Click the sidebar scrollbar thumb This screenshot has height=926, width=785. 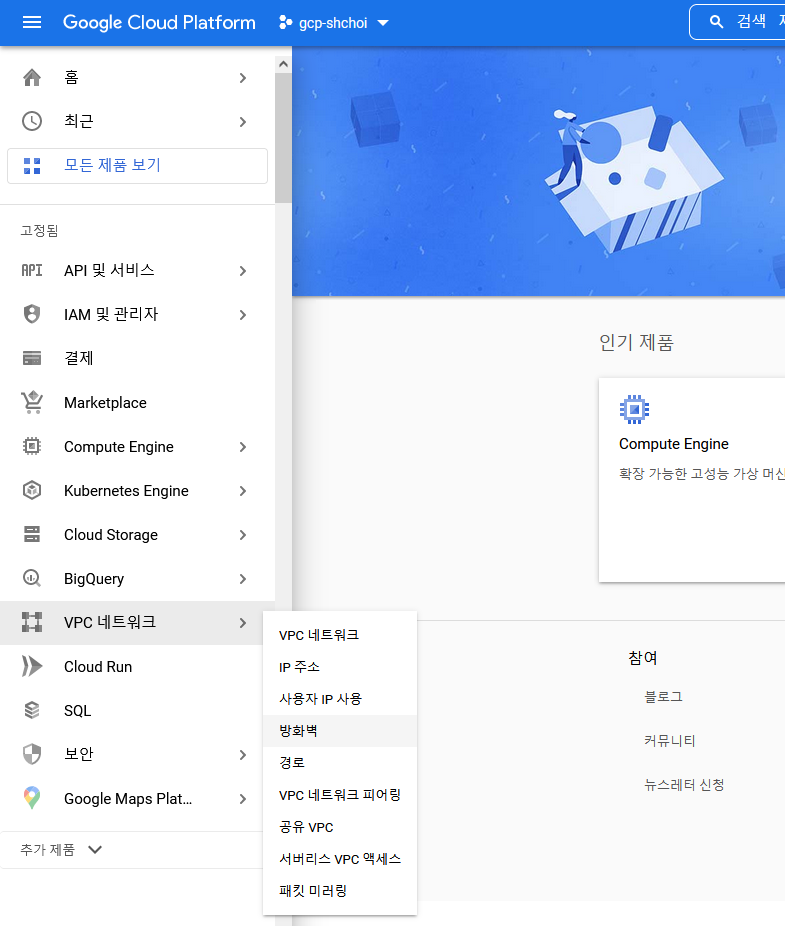(284, 138)
